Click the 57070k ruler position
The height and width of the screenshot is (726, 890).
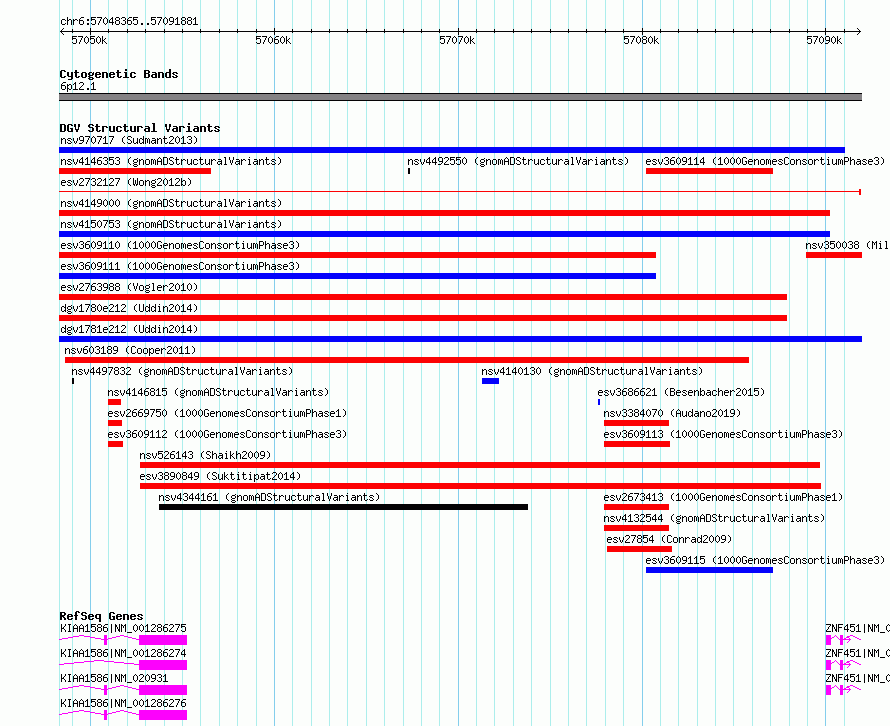457,40
